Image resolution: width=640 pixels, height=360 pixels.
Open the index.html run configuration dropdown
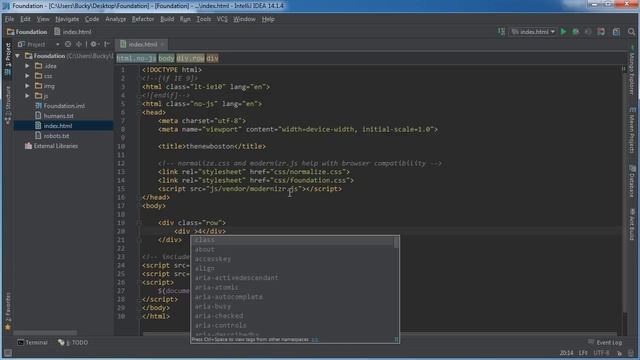[x=533, y=31]
